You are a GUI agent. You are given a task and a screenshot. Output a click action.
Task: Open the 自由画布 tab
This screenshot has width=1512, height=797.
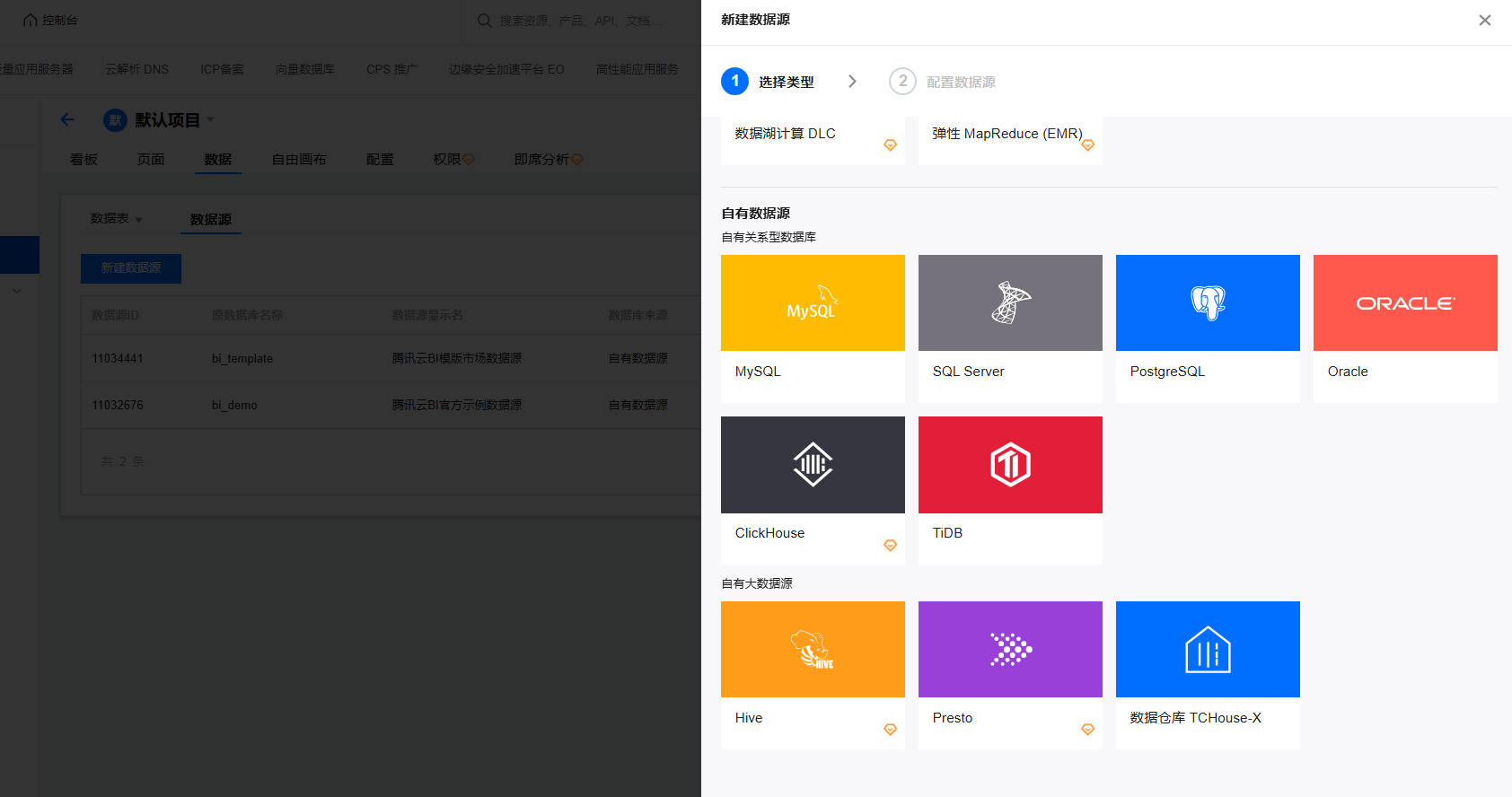pyautogui.click(x=299, y=159)
